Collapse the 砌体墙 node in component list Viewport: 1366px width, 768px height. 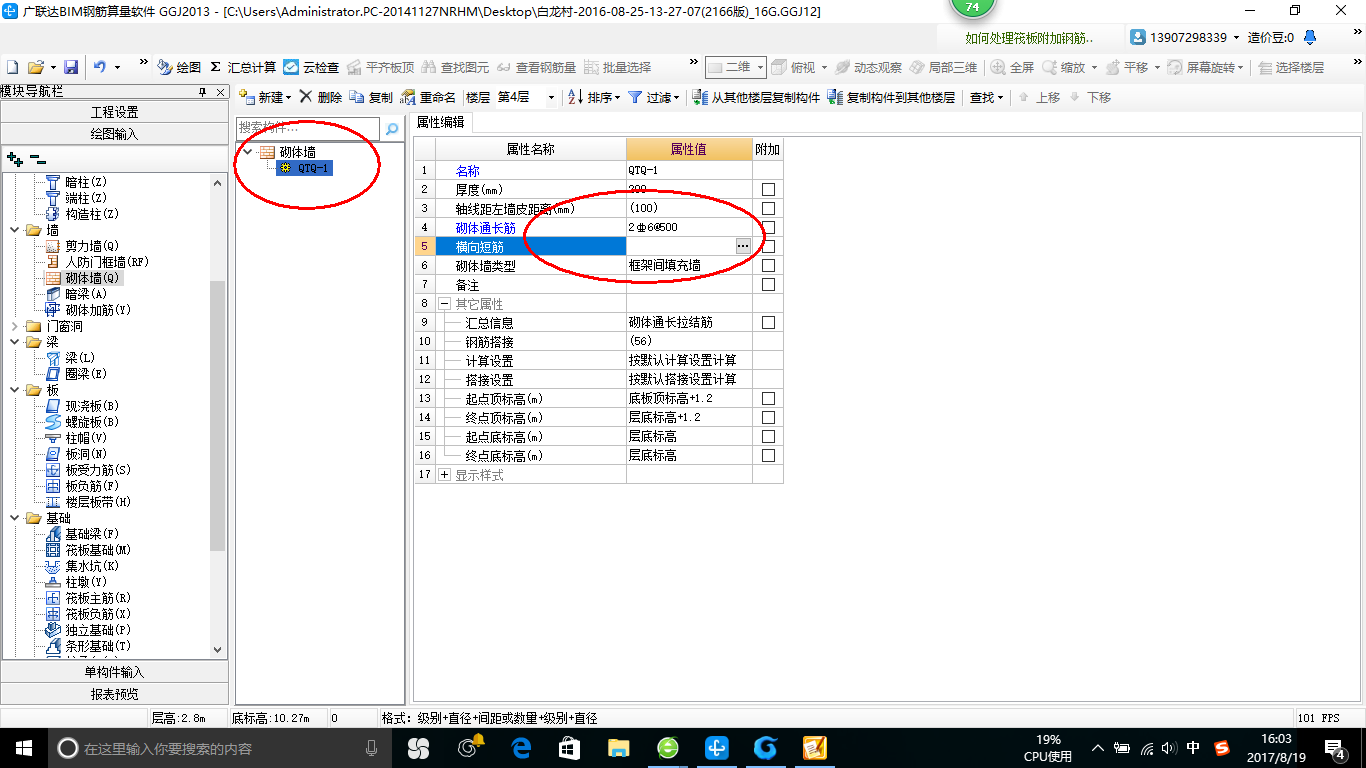[x=247, y=152]
